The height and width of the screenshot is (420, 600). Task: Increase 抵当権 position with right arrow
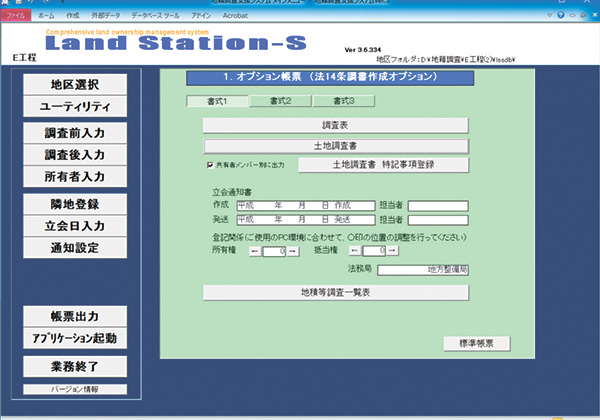pos(393,250)
